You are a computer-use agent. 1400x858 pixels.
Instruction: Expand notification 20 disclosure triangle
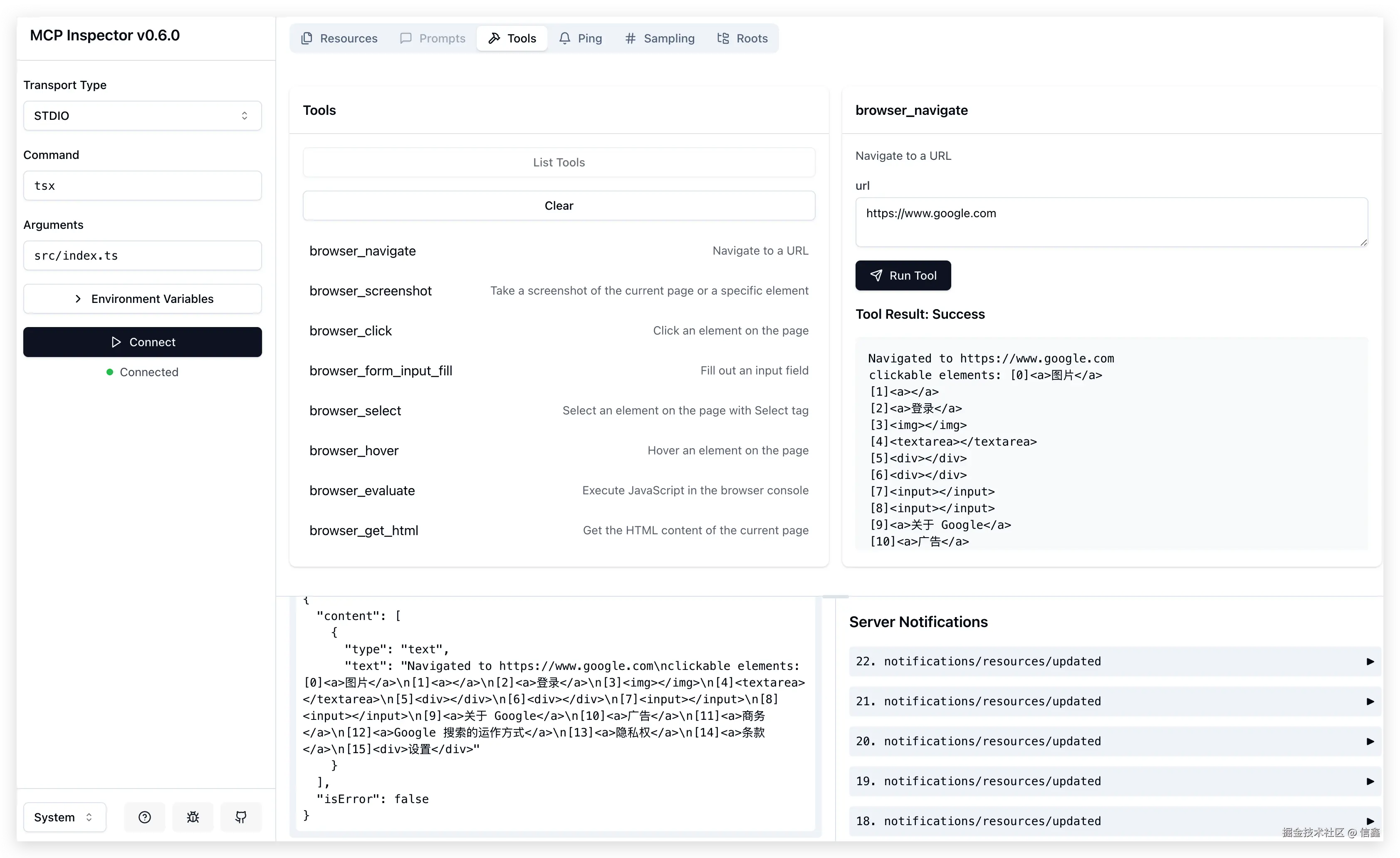[1370, 741]
